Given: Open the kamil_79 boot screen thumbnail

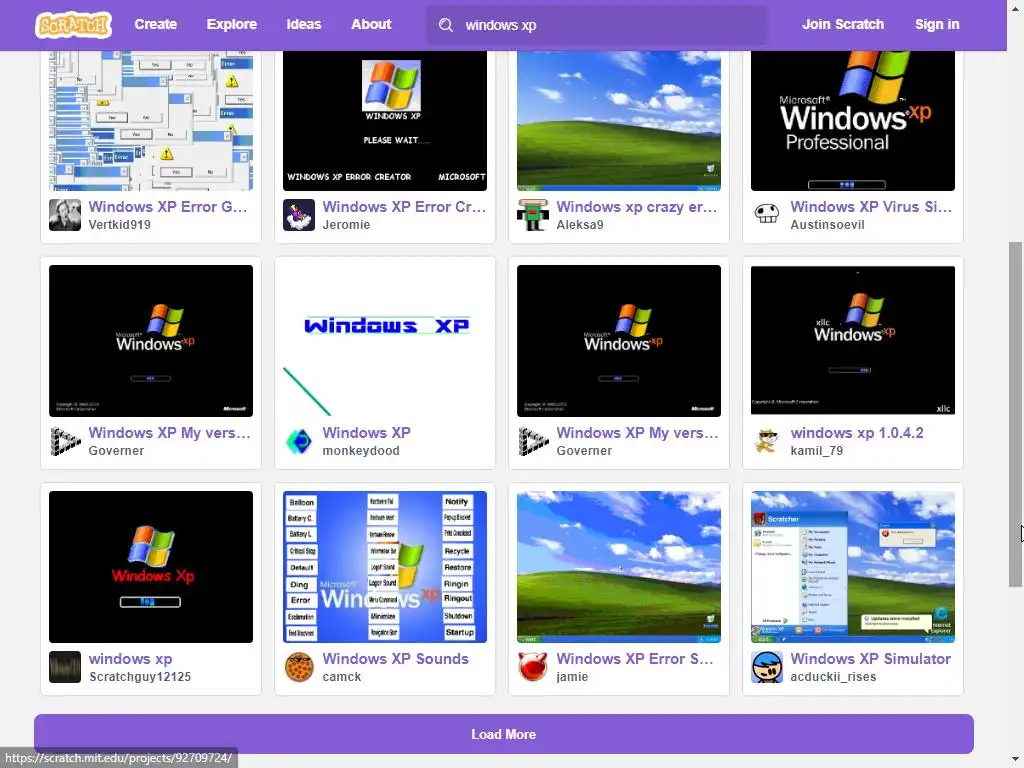Looking at the screenshot, I should click(x=853, y=340).
